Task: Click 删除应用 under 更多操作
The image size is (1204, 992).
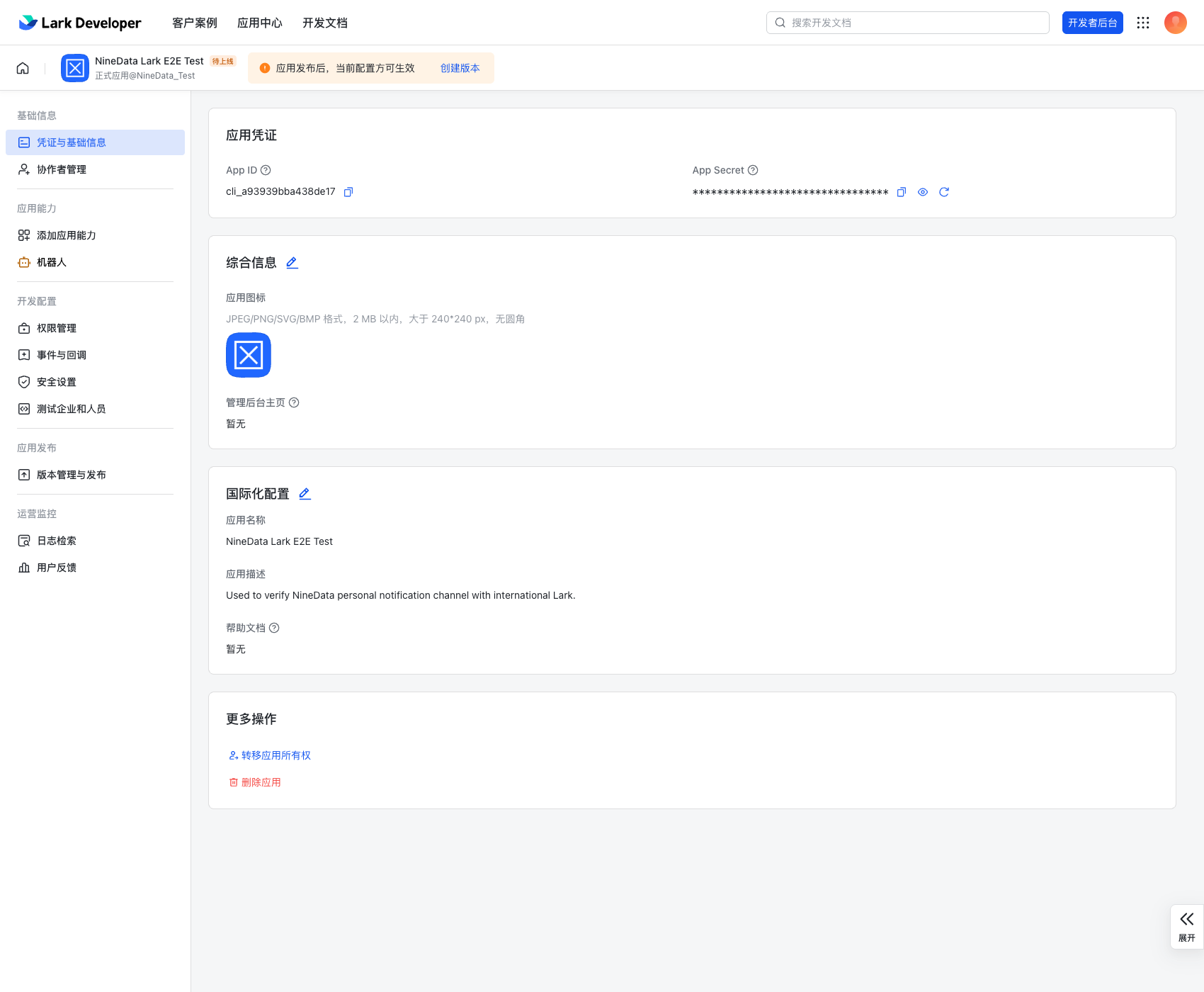Action: point(259,782)
